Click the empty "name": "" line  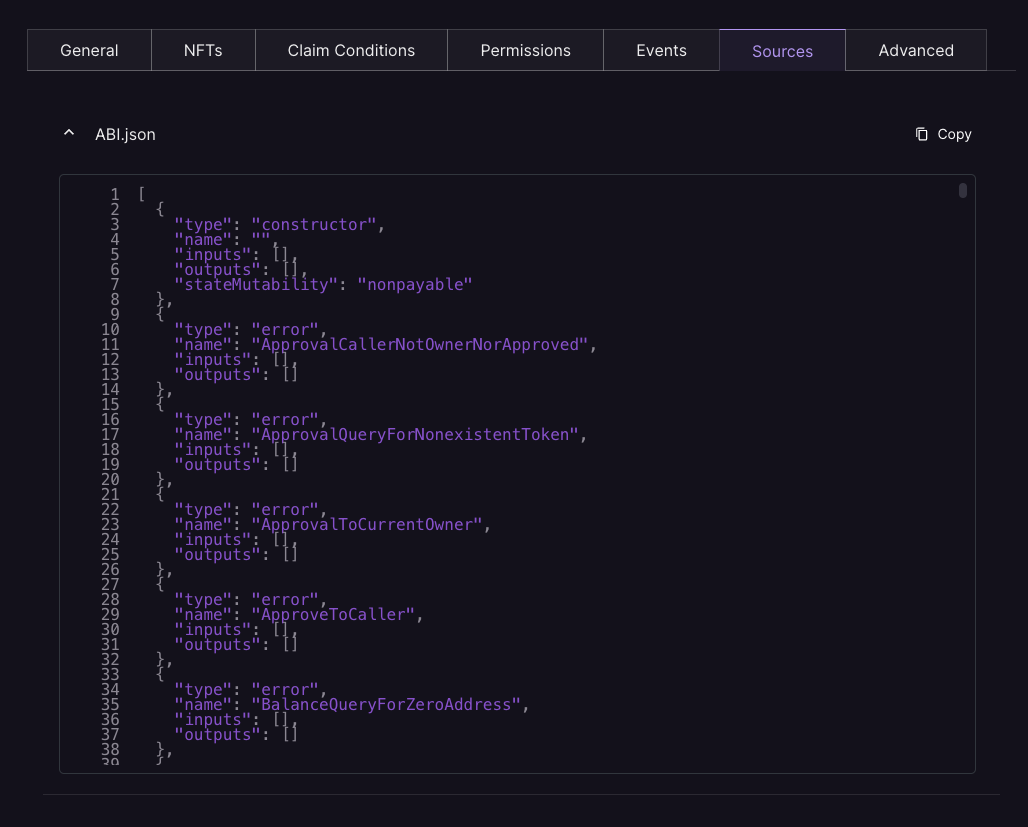pyautogui.click(x=226, y=239)
